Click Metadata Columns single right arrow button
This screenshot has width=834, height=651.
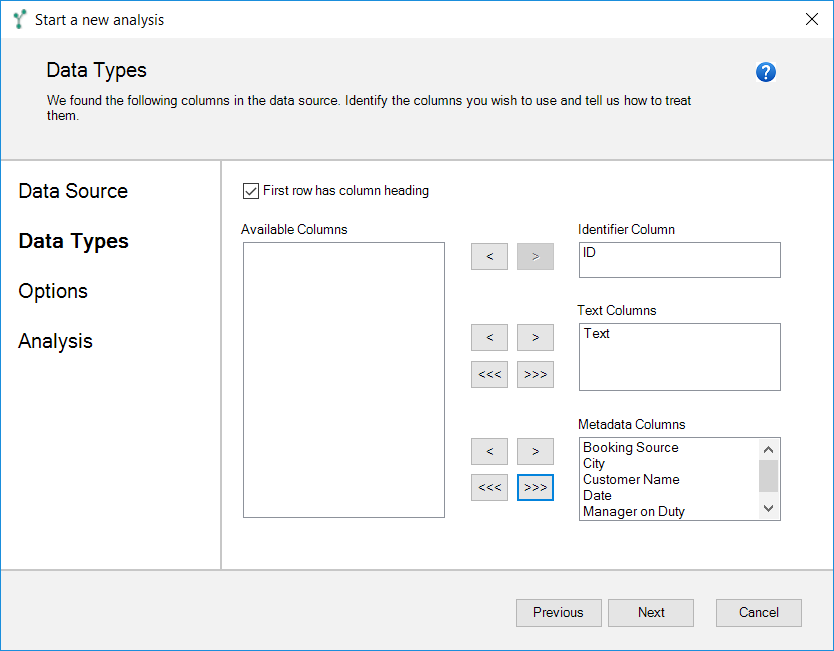[535, 451]
